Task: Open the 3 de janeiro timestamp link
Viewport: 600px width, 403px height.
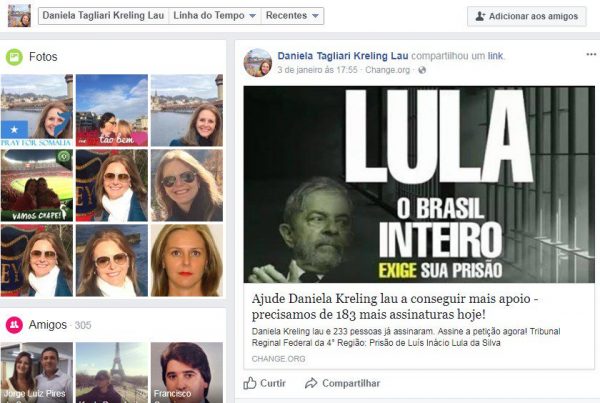Action: click(317, 70)
